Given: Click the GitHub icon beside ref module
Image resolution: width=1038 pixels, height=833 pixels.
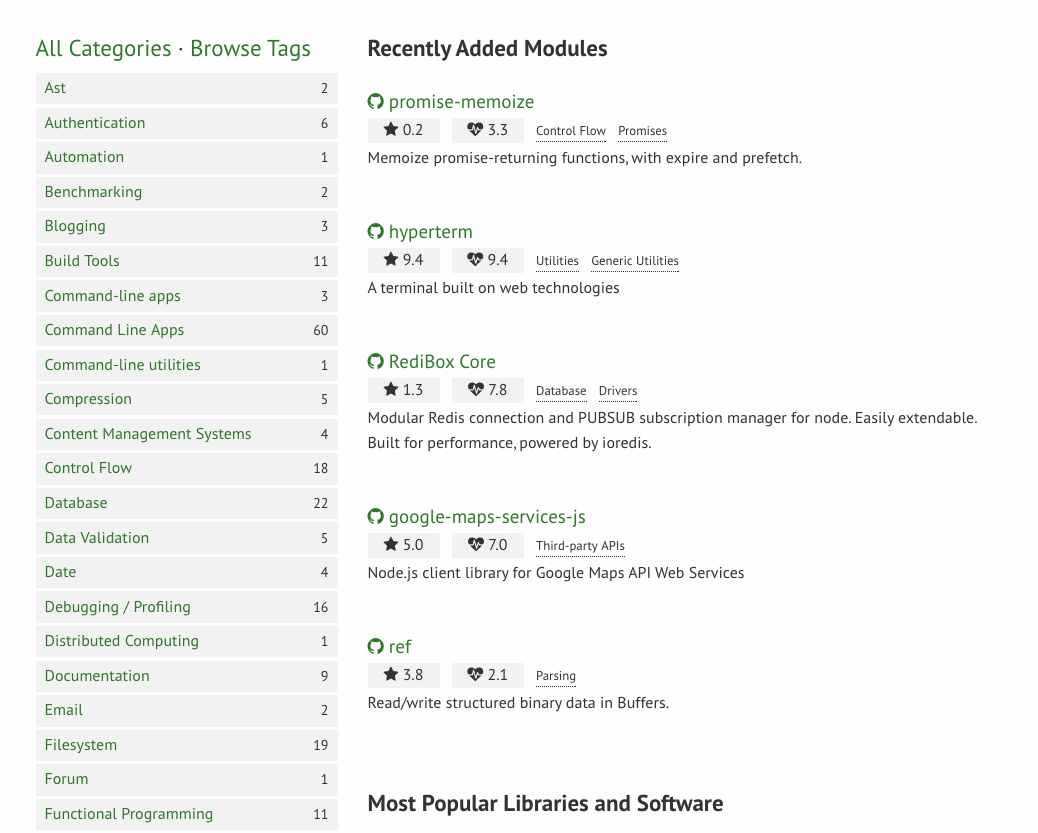Looking at the screenshot, I should point(376,647).
